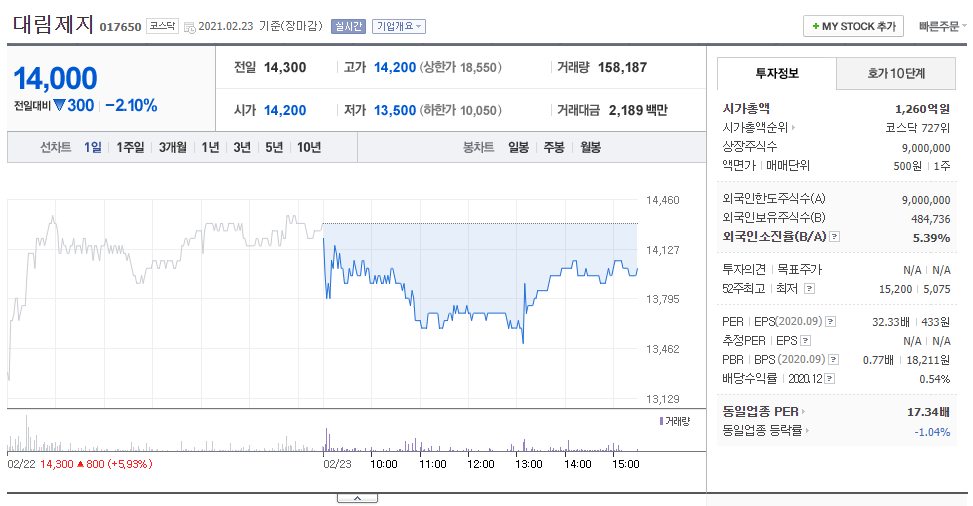Click the 13:00 time axis label
The width and height of the screenshot is (973, 506).
tap(529, 464)
